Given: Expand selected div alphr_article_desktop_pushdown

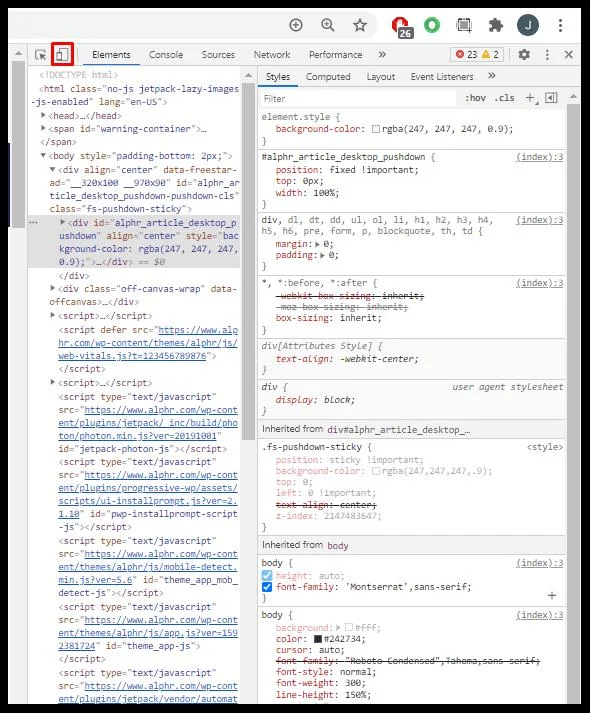Looking at the screenshot, I should point(63,222).
